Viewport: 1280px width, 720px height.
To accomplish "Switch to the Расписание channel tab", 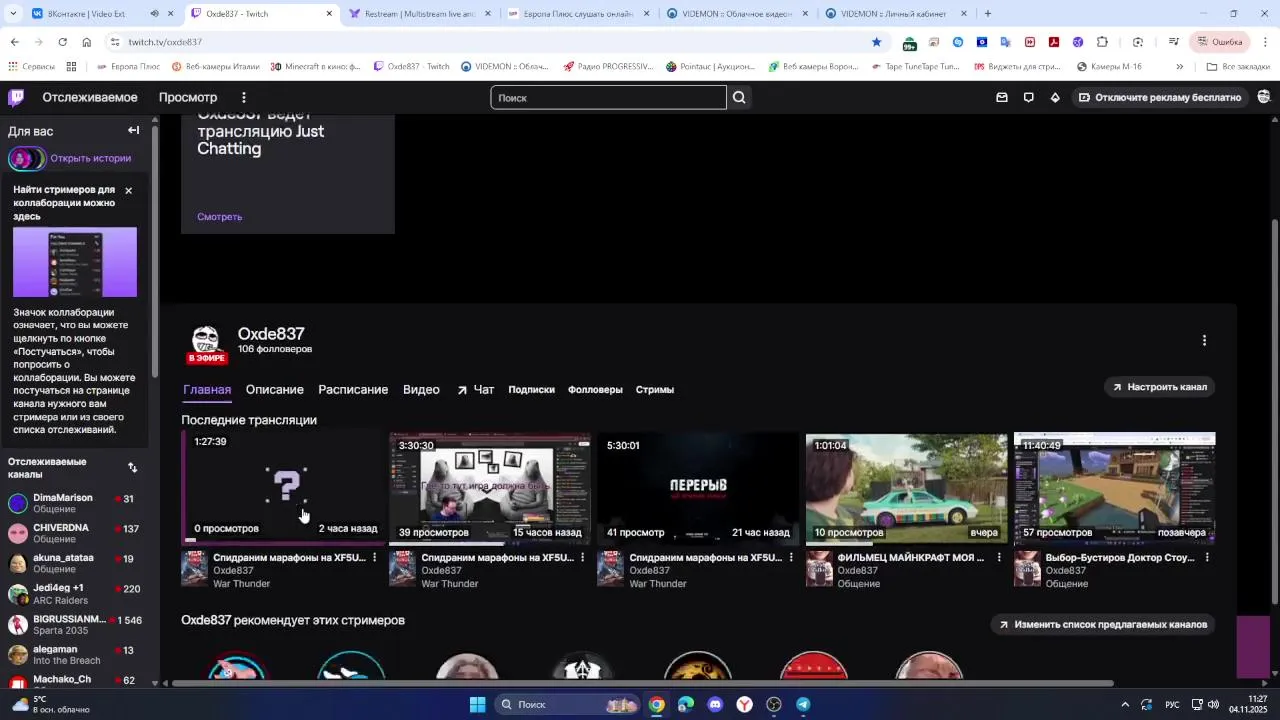I will tap(353, 390).
